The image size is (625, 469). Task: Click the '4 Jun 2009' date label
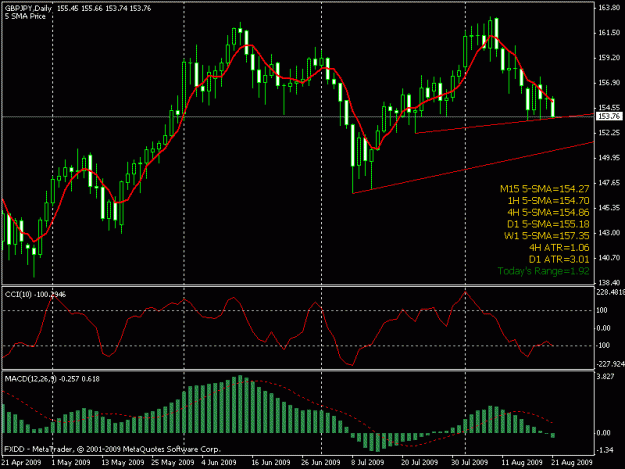point(219,462)
